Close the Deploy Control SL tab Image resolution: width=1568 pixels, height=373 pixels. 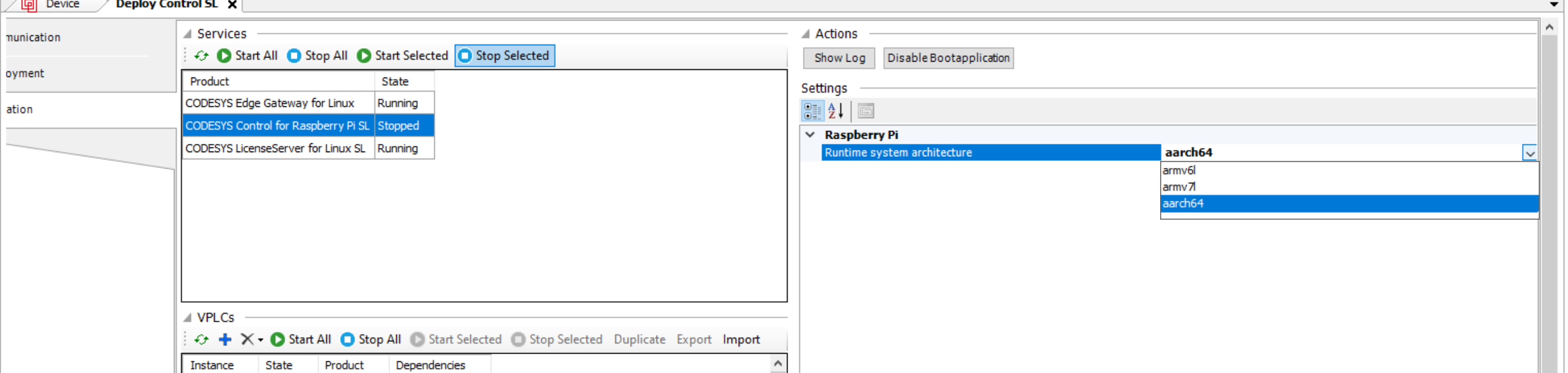pyautogui.click(x=232, y=5)
